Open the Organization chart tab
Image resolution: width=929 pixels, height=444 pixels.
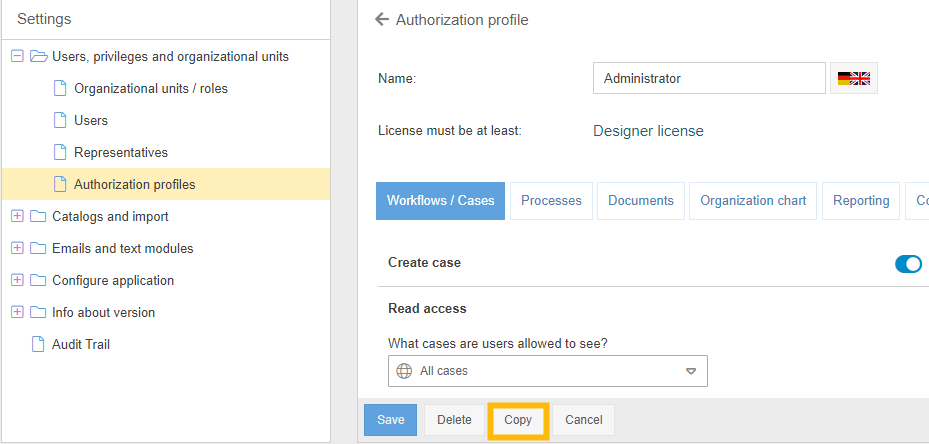click(753, 201)
